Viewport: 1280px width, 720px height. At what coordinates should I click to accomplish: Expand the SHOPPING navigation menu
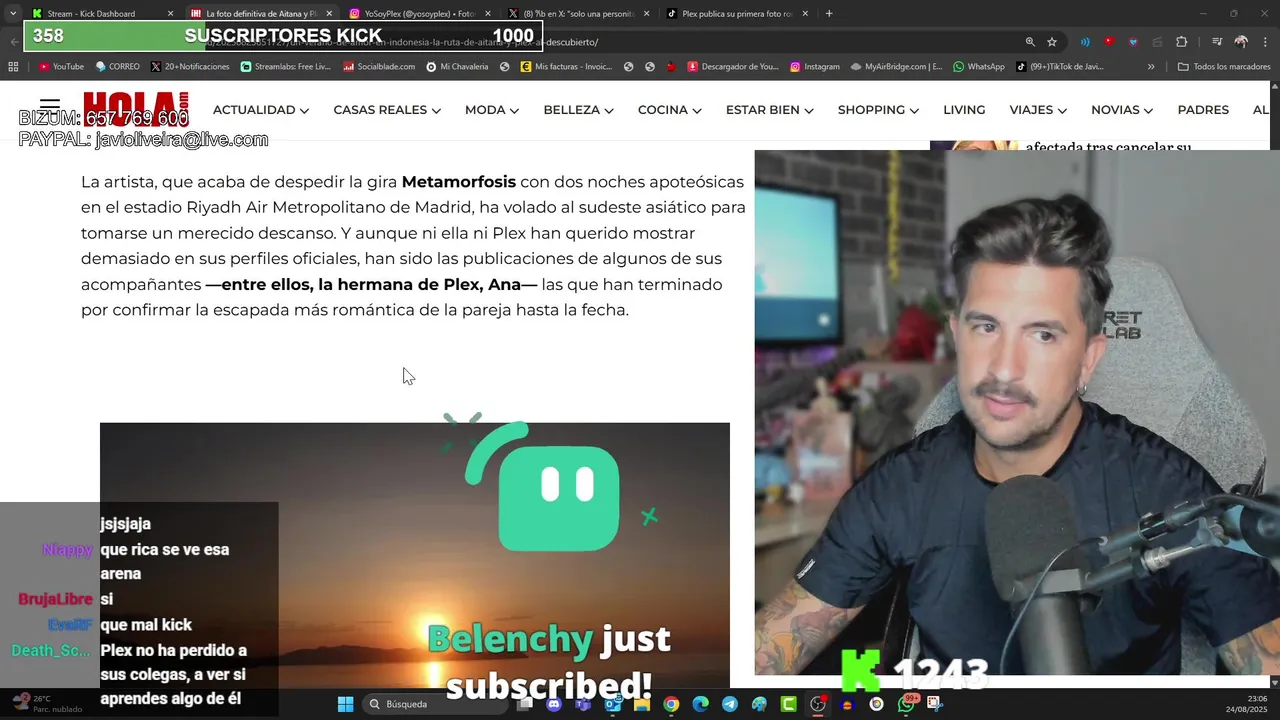[x=878, y=110]
